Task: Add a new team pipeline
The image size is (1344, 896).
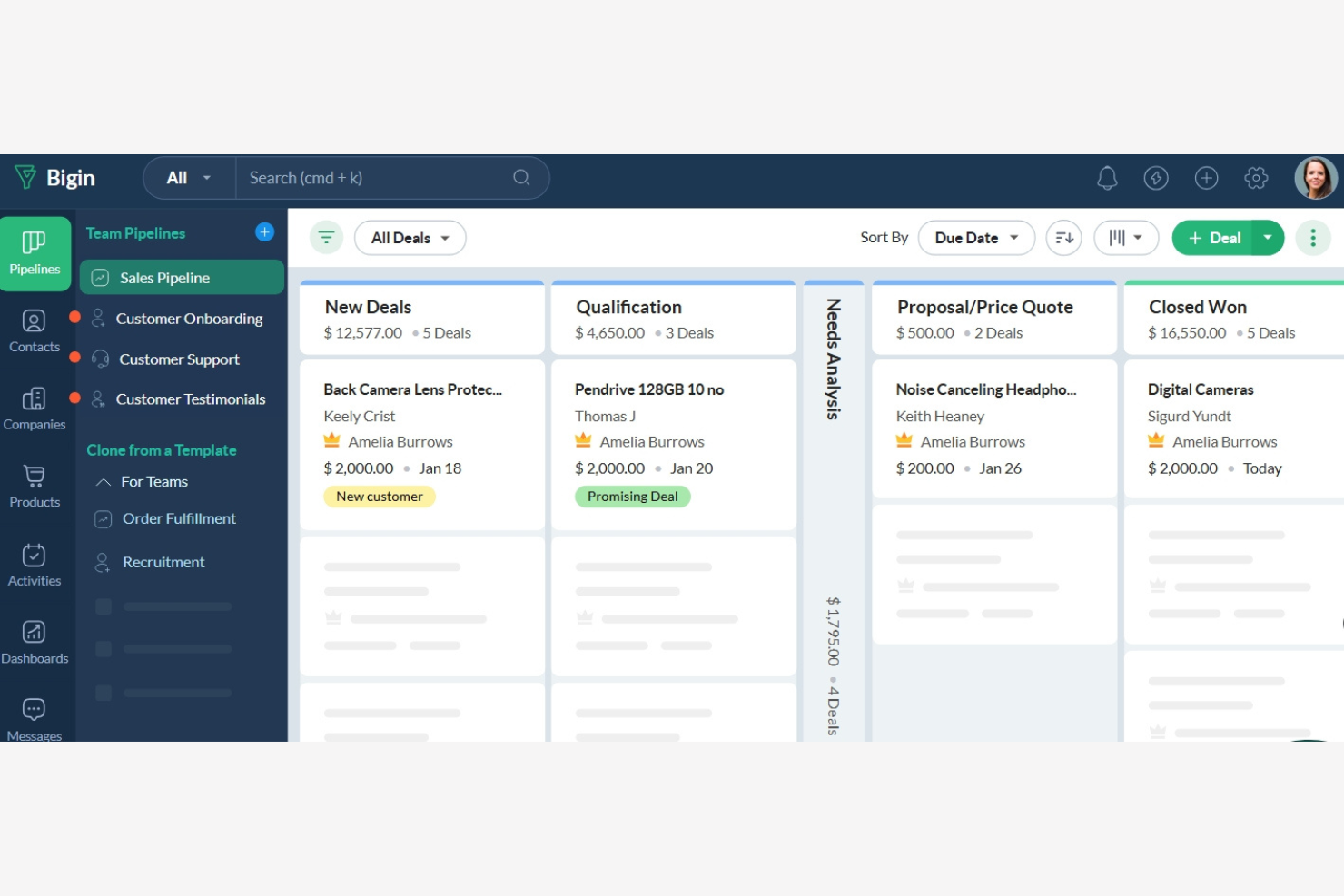Action: coord(264,232)
